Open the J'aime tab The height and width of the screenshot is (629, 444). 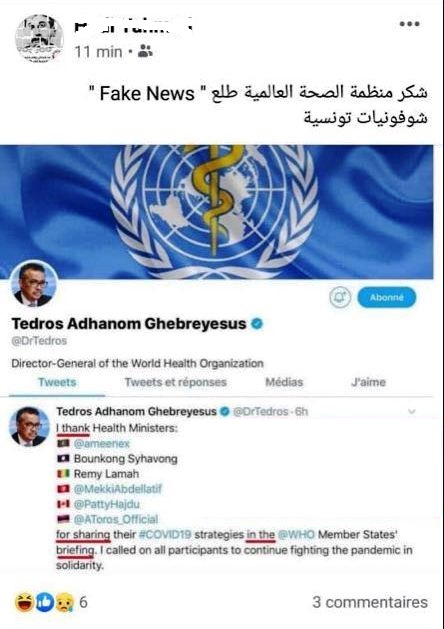pos(368,382)
